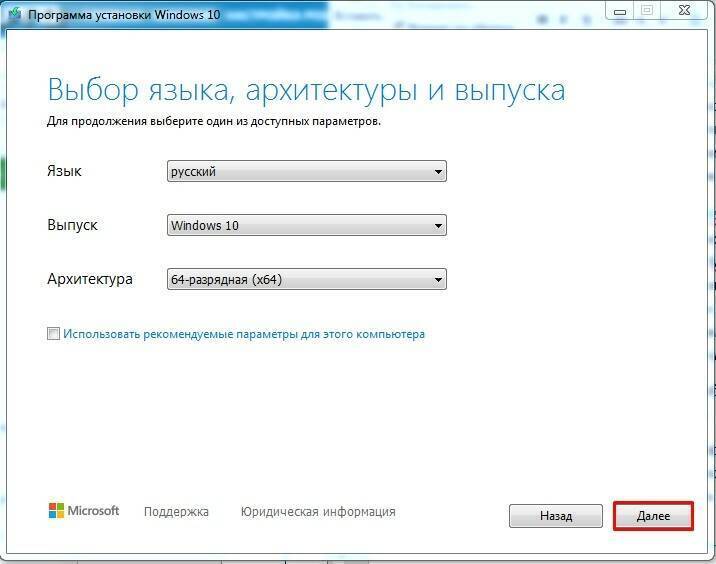Close the Windows 10 setup window
Viewport: 716px width, 564px height.
(x=684, y=10)
